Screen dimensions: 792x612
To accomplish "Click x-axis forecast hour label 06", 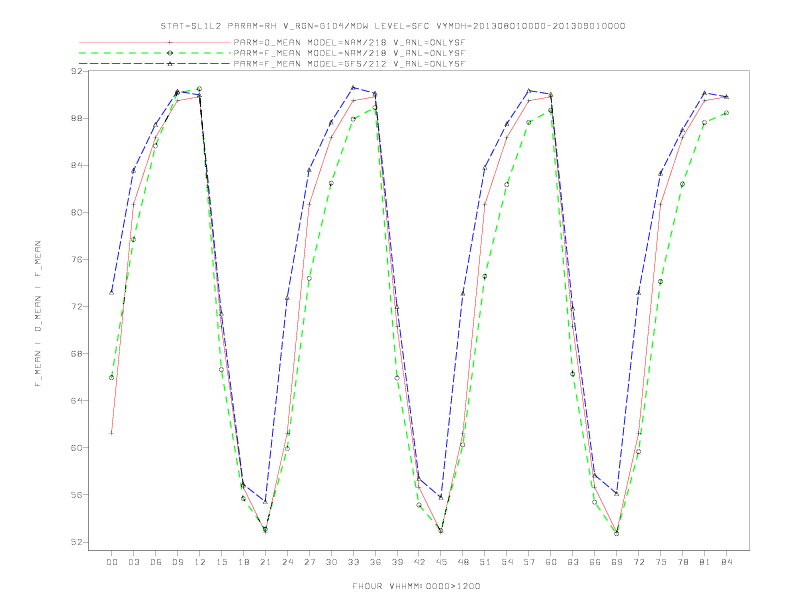I will 156,562.
